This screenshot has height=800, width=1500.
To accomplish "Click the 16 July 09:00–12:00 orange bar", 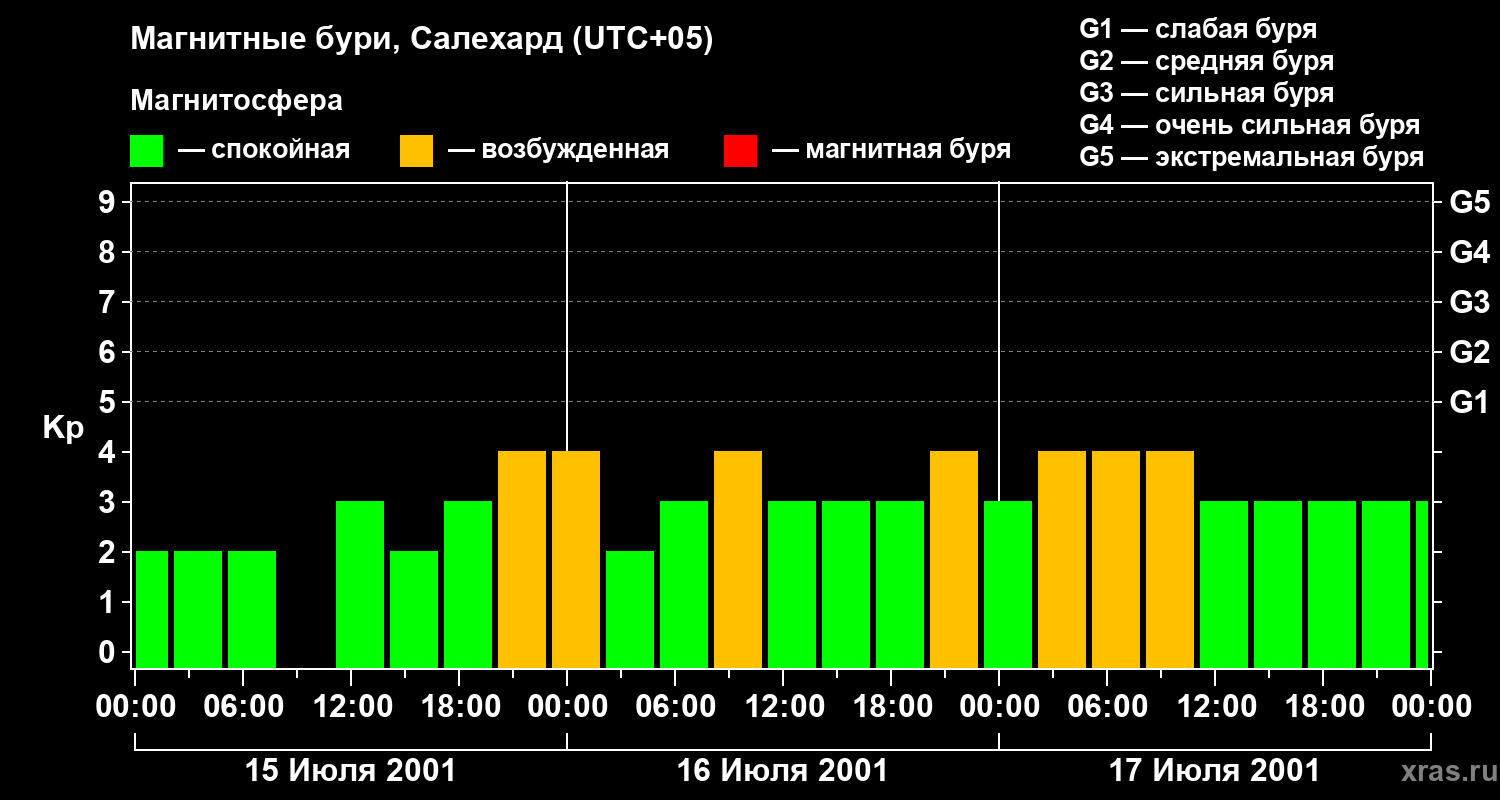I will tap(738, 559).
